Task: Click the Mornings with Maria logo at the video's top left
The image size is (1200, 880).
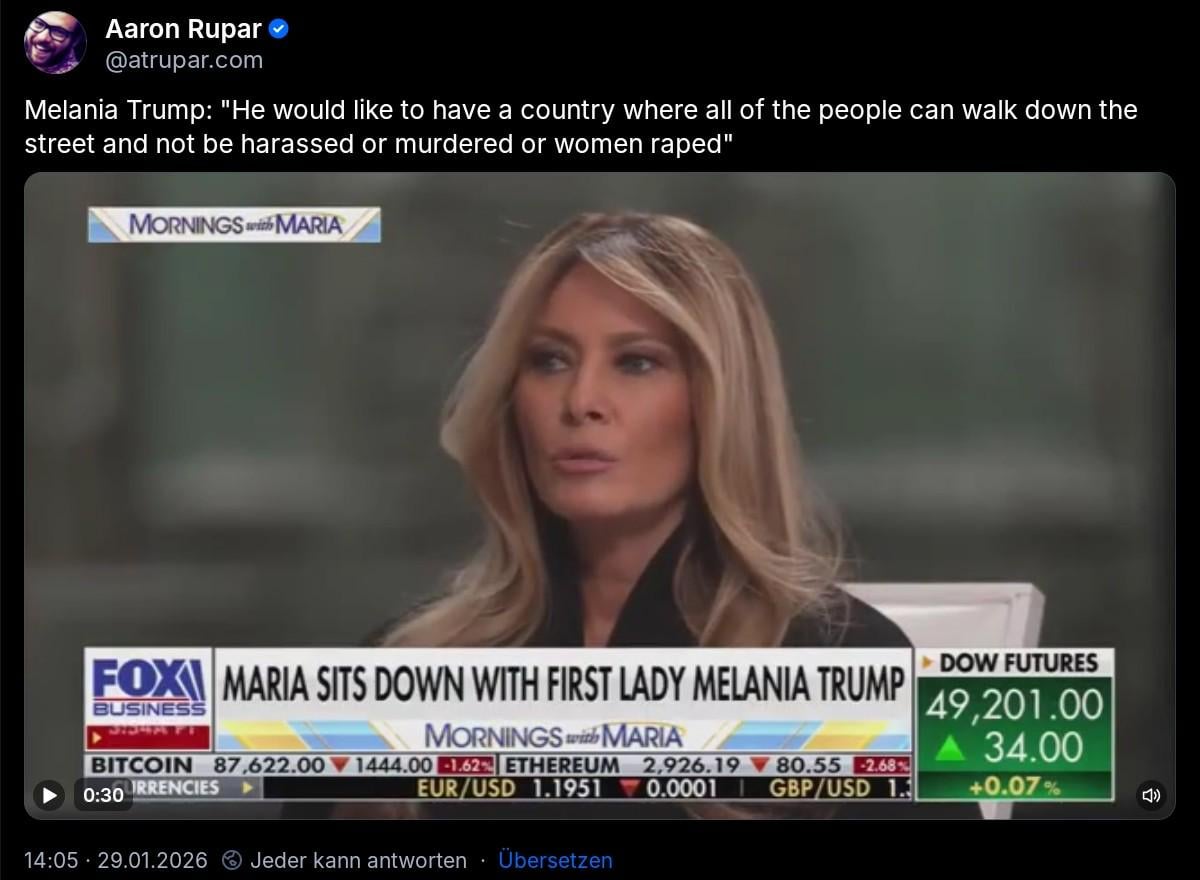Action: [234, 225]
